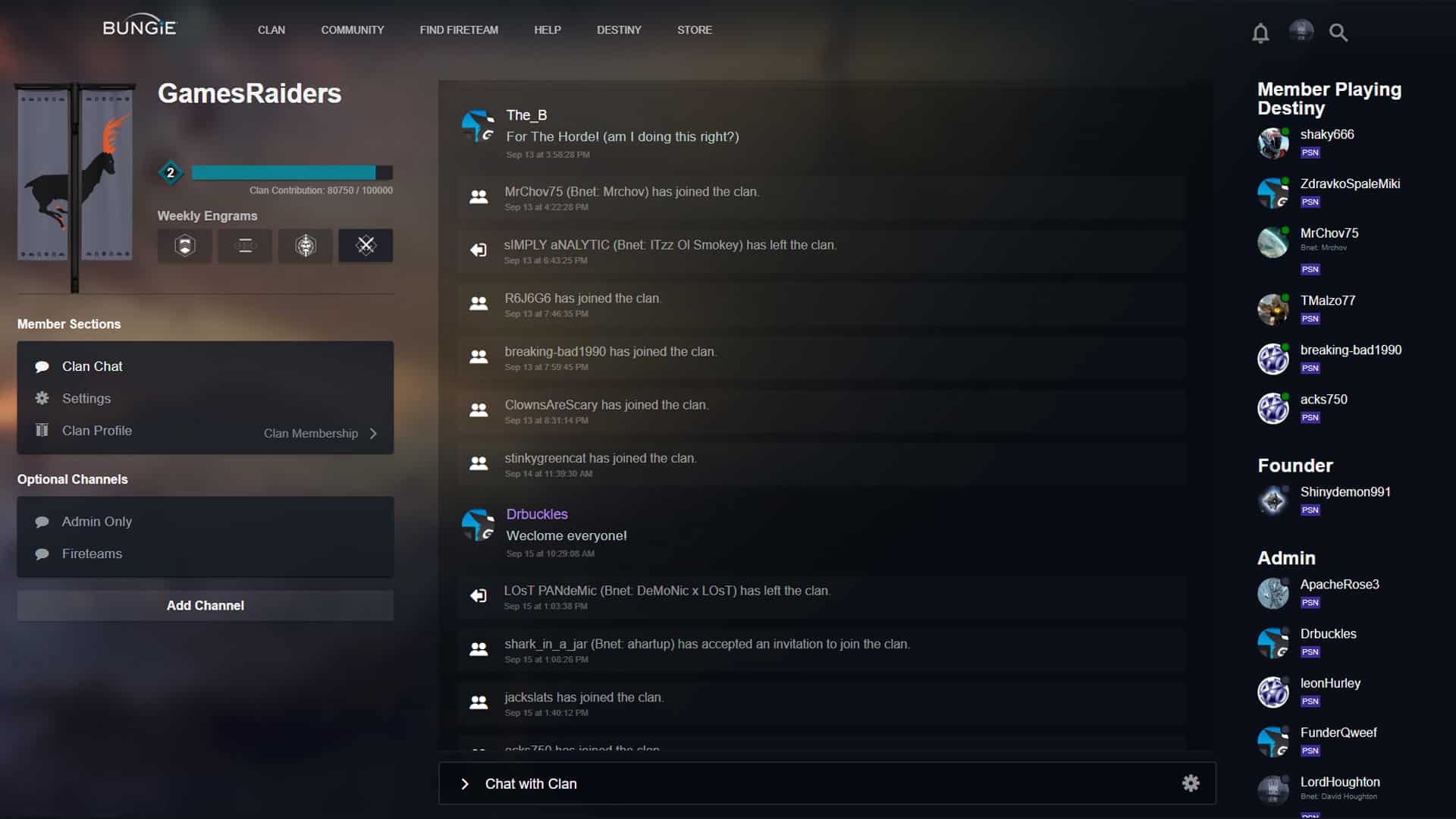Go to Bungie home logo

pyautogui.click(x=140, y=26)
